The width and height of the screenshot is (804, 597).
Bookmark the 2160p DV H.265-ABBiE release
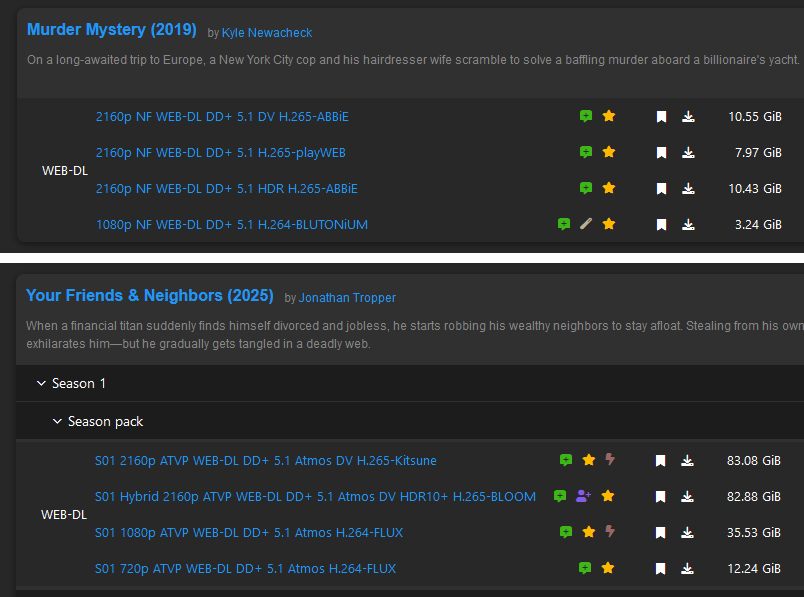point(661,117)
